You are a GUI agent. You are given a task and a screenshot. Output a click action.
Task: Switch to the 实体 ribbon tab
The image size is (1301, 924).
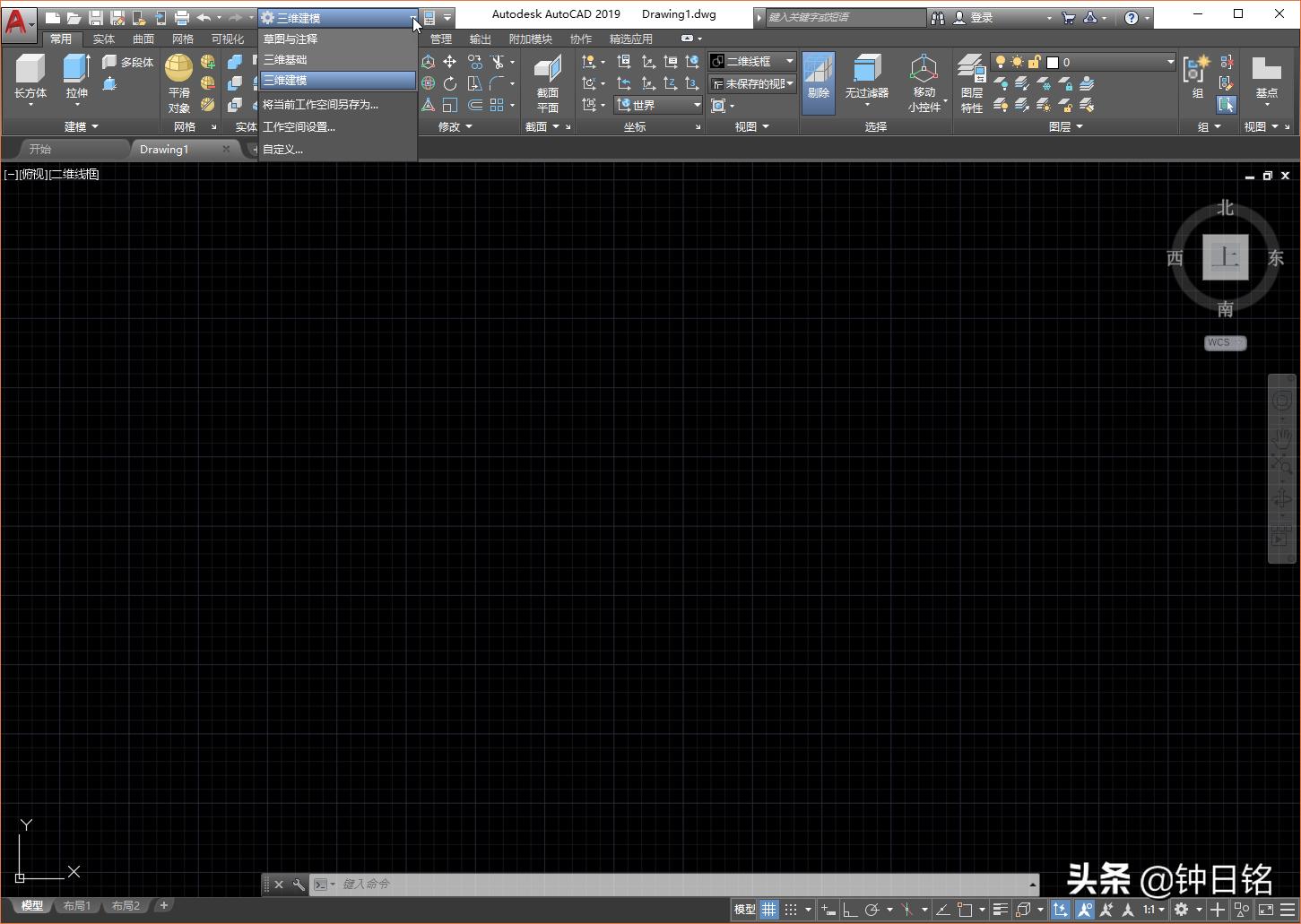coord(104,39)
